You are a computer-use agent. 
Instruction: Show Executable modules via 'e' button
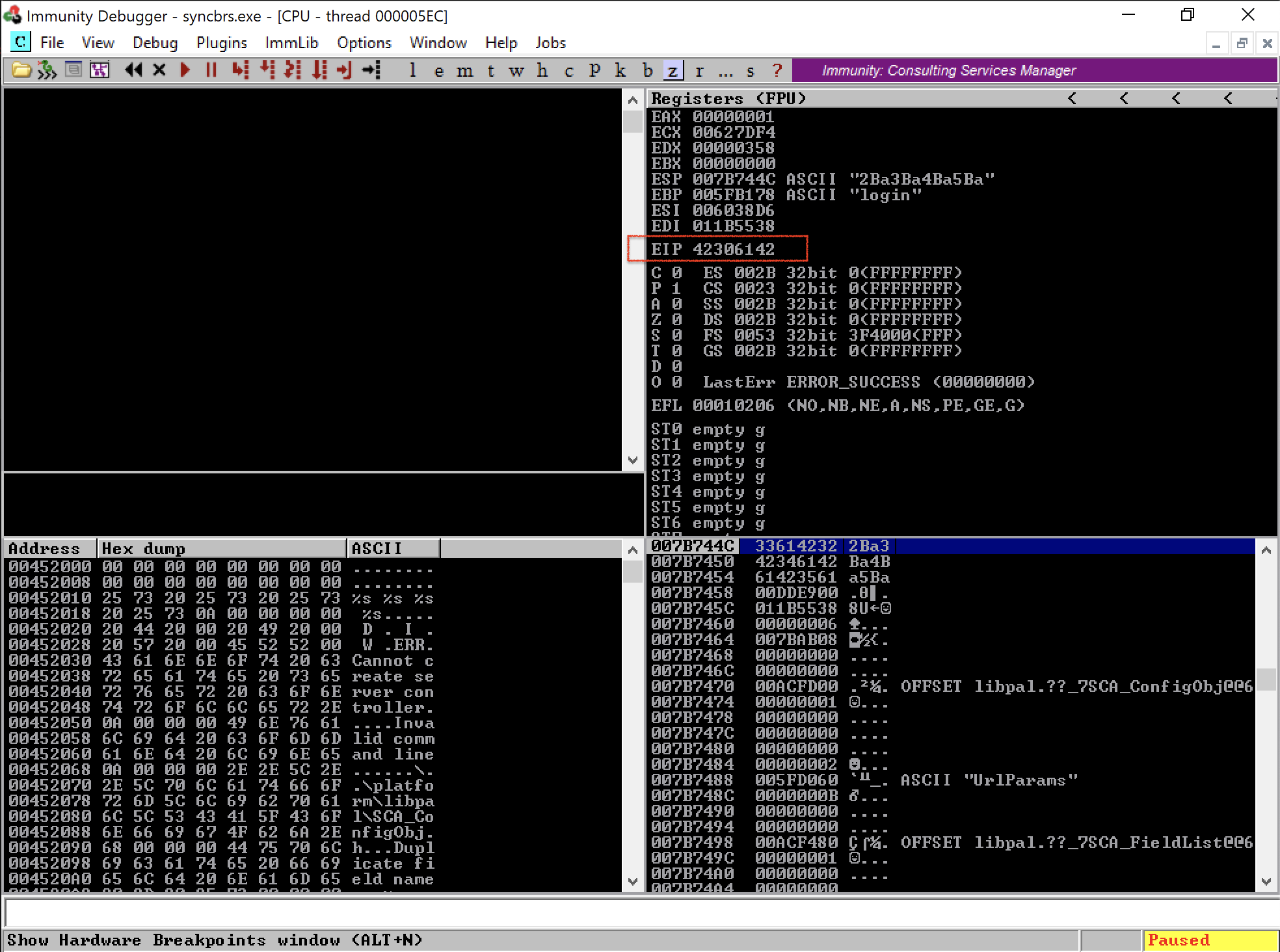pos(439,70)
